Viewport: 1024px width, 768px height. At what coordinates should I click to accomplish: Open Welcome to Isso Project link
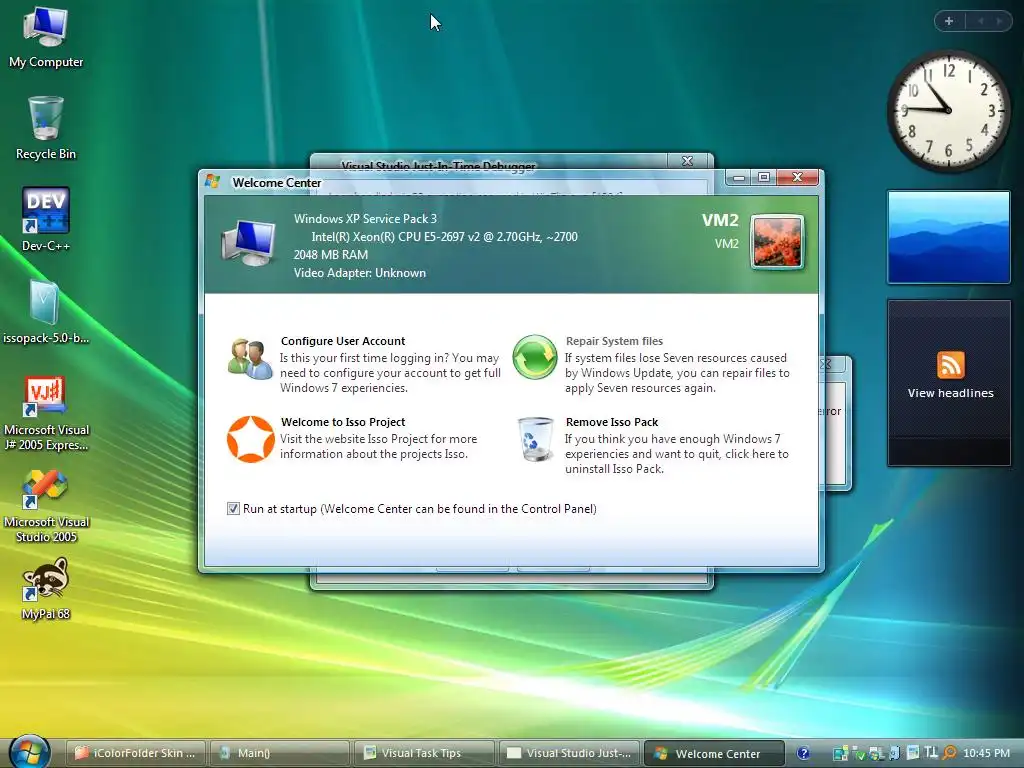(x=343, y=422)
